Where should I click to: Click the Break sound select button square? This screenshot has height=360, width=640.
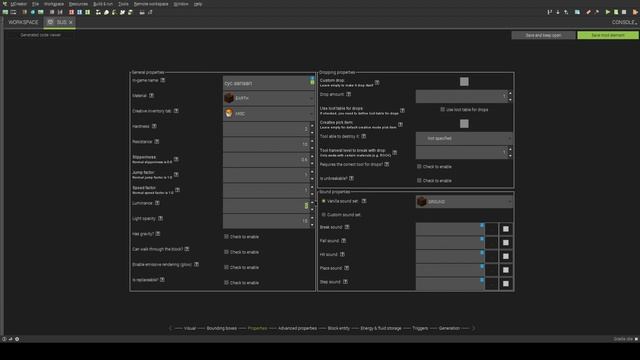506,229
